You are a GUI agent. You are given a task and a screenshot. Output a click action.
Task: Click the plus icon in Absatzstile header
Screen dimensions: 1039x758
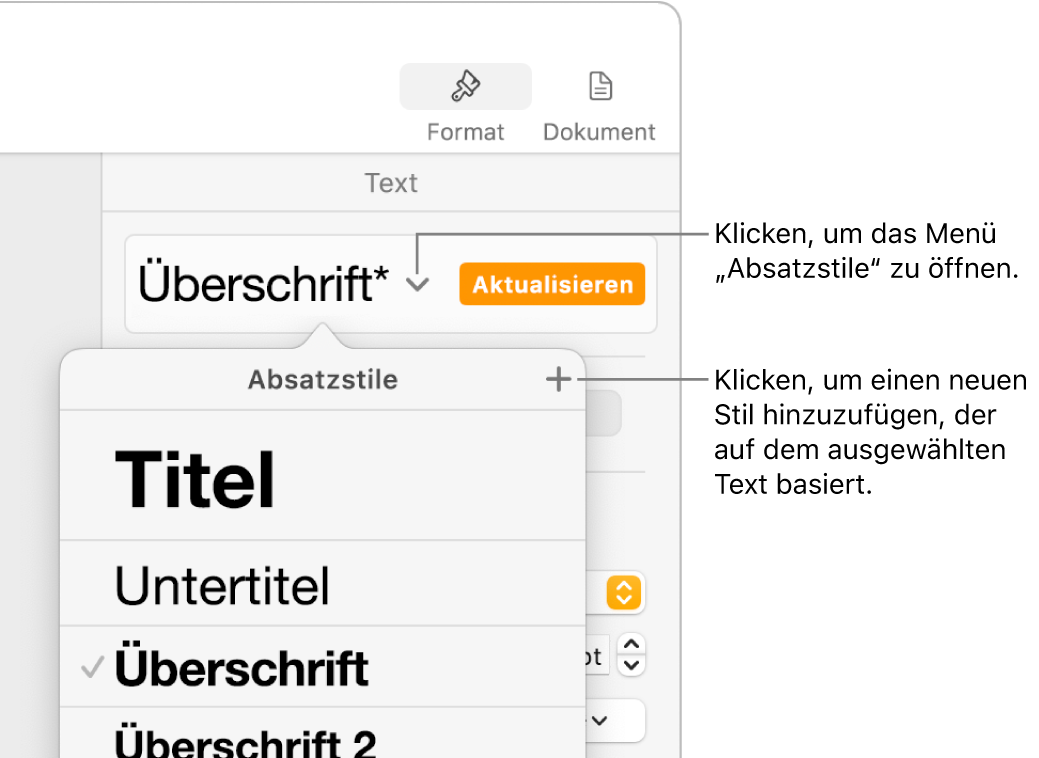click(559, 380)
